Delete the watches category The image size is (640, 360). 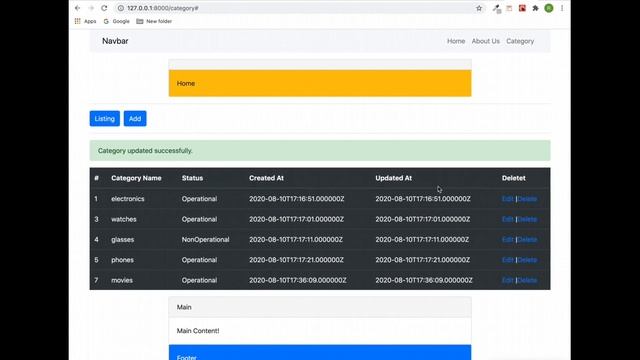coord(527,219)
